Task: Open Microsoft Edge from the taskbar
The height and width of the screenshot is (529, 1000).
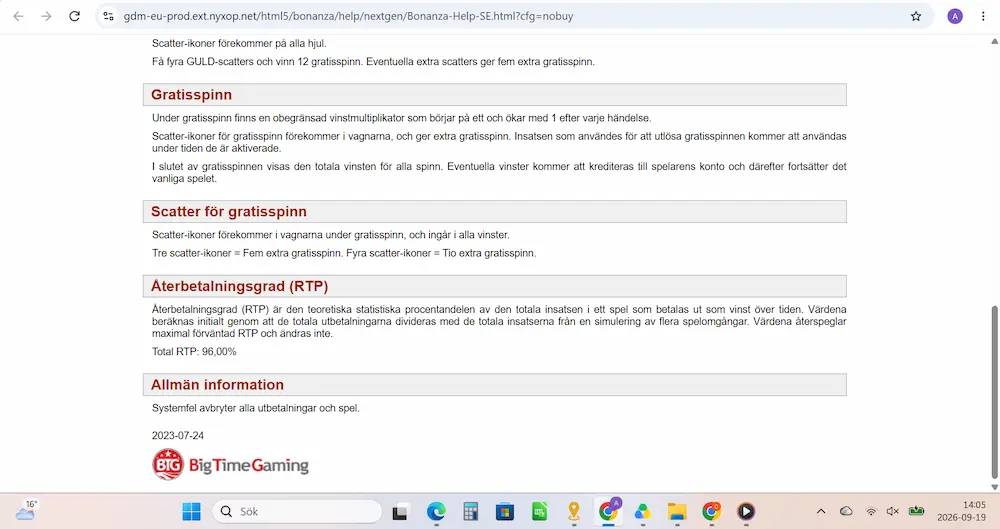Action: [x=436, y=511]
